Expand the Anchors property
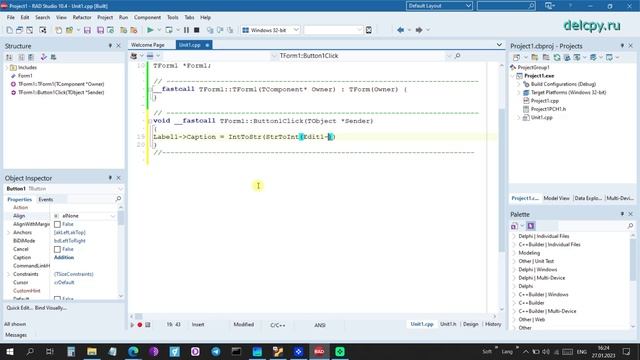Screen dimensions: 640x360 pyautogui.click(x=9, y=233)
